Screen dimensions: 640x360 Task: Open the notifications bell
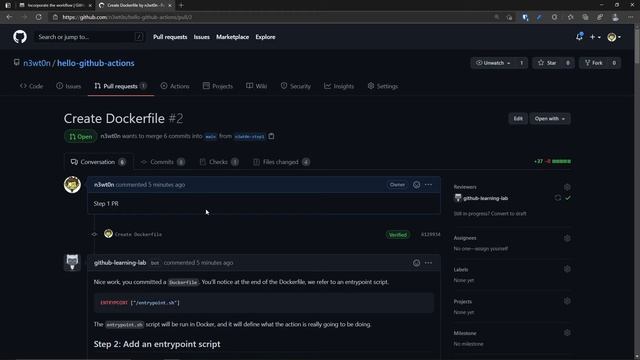(579, 37)
